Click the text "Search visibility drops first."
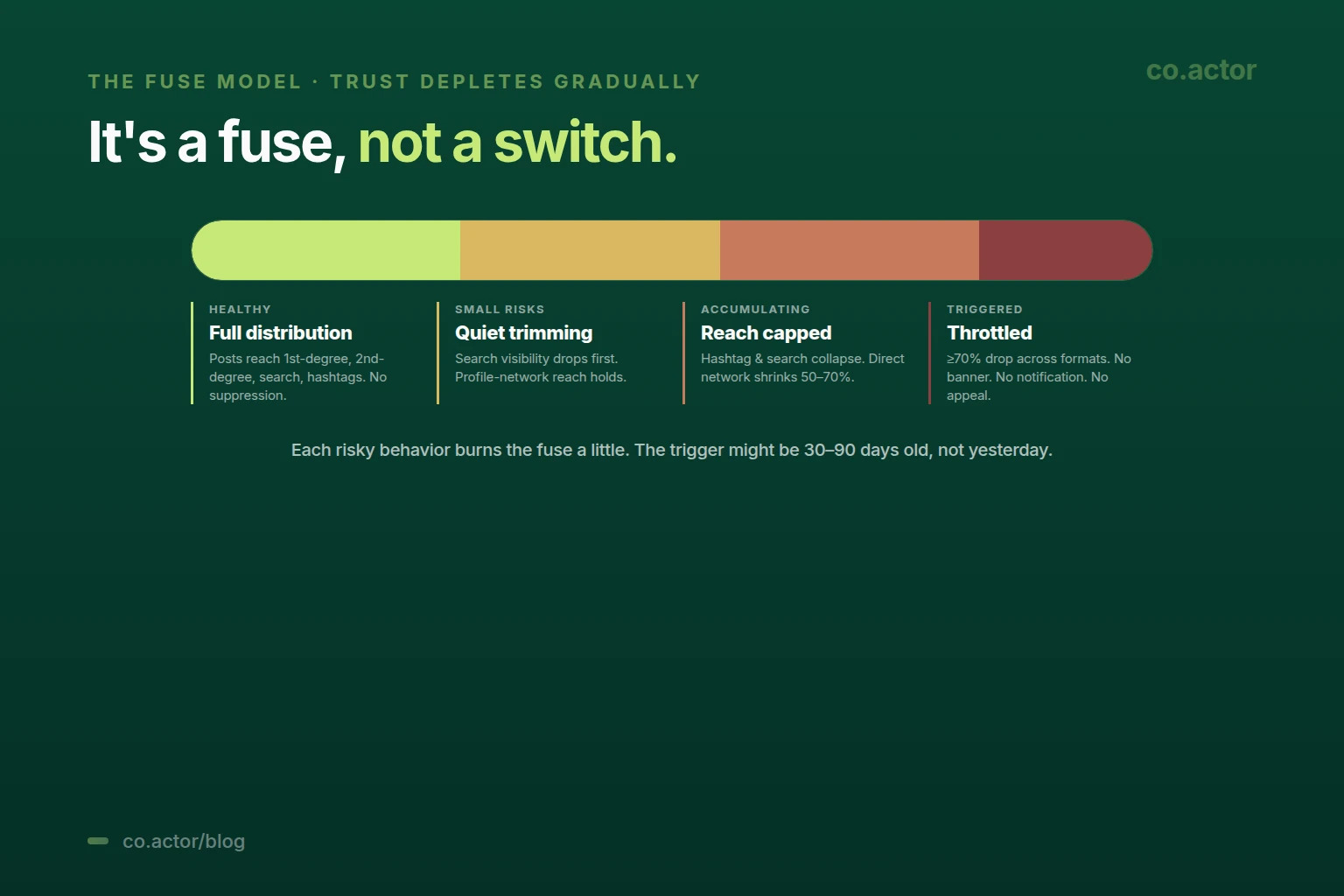 536,359
